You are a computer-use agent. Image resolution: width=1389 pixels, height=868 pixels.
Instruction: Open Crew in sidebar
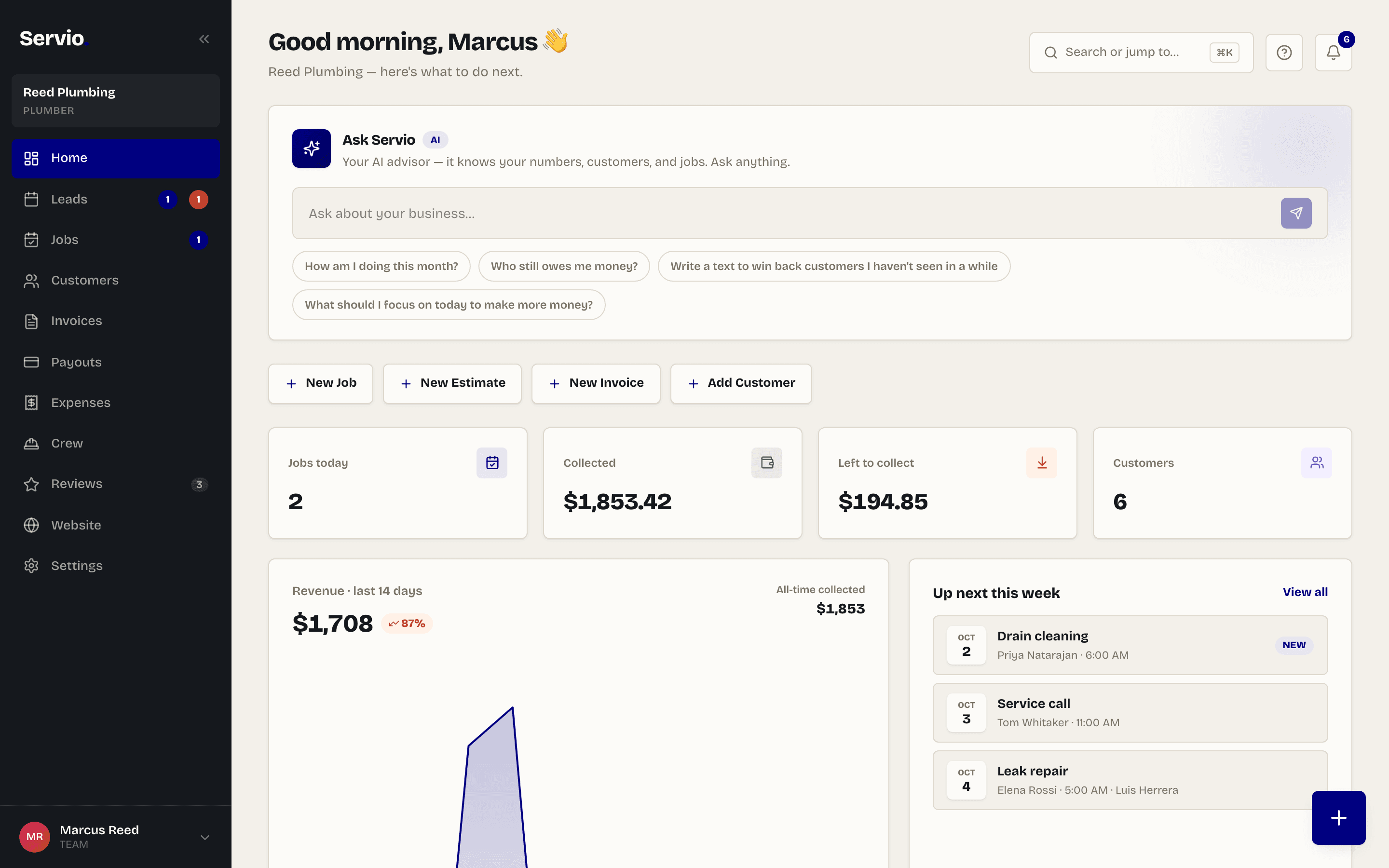115,443
